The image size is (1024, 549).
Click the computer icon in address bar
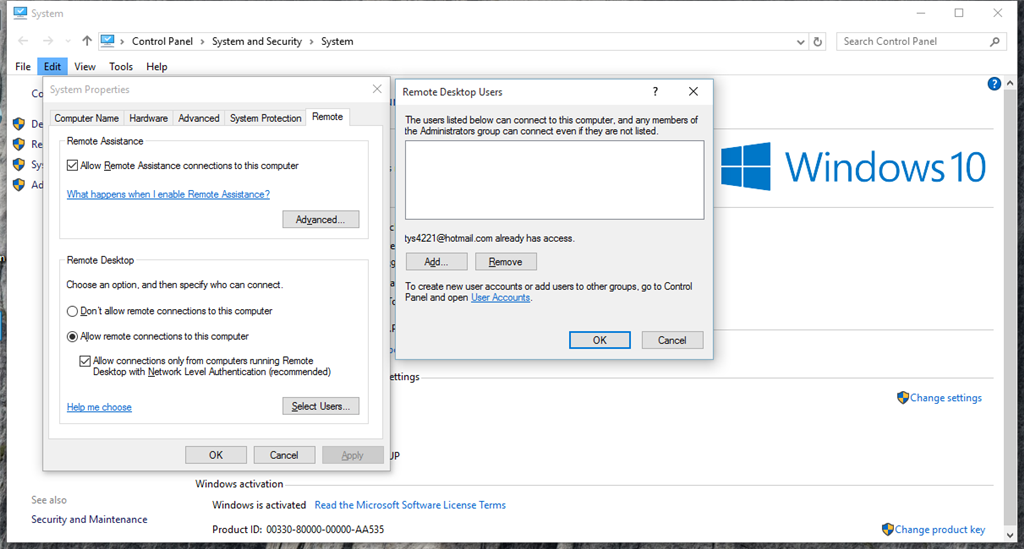pyautogui.click(x=108, y=41)
